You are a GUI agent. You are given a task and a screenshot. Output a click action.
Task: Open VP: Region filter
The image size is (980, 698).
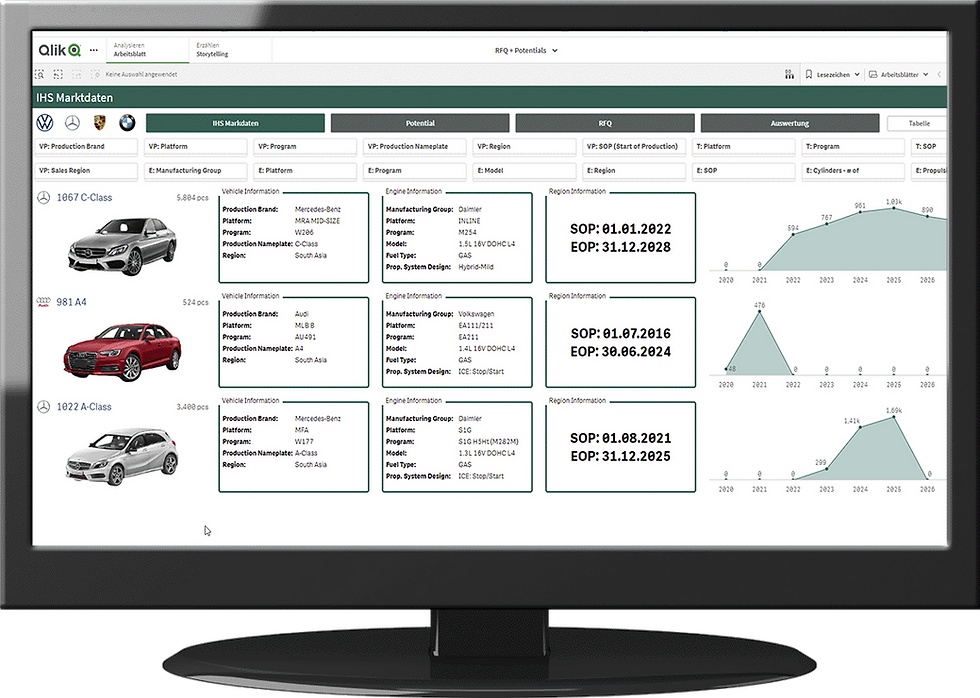click(524, 146)
